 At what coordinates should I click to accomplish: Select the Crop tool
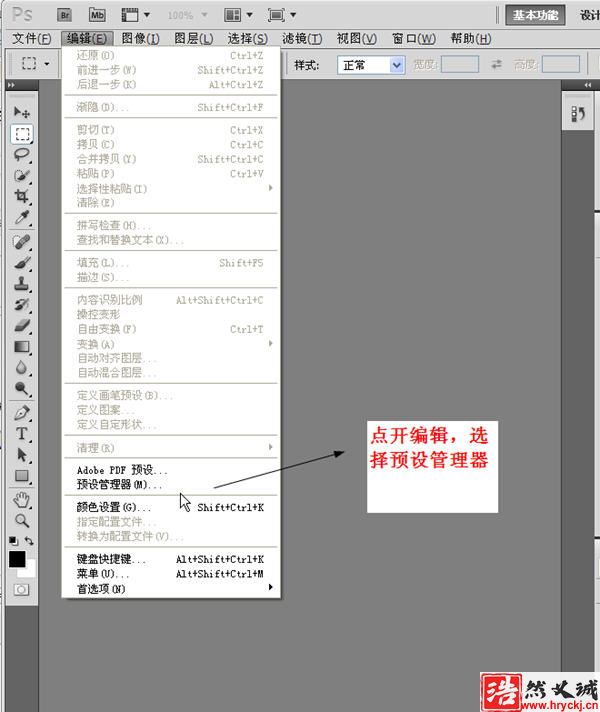[x=21, y=196]
